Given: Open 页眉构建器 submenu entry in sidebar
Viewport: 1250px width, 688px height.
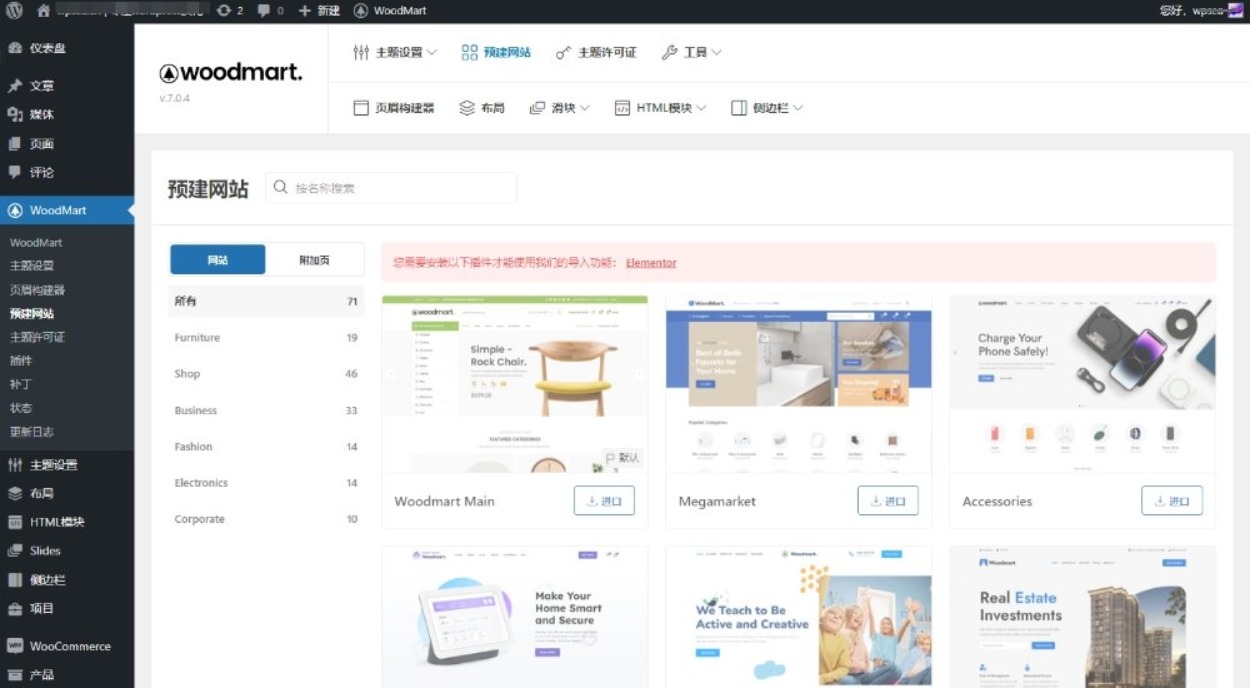Looking at the screenshot, I should coord(37,290).
